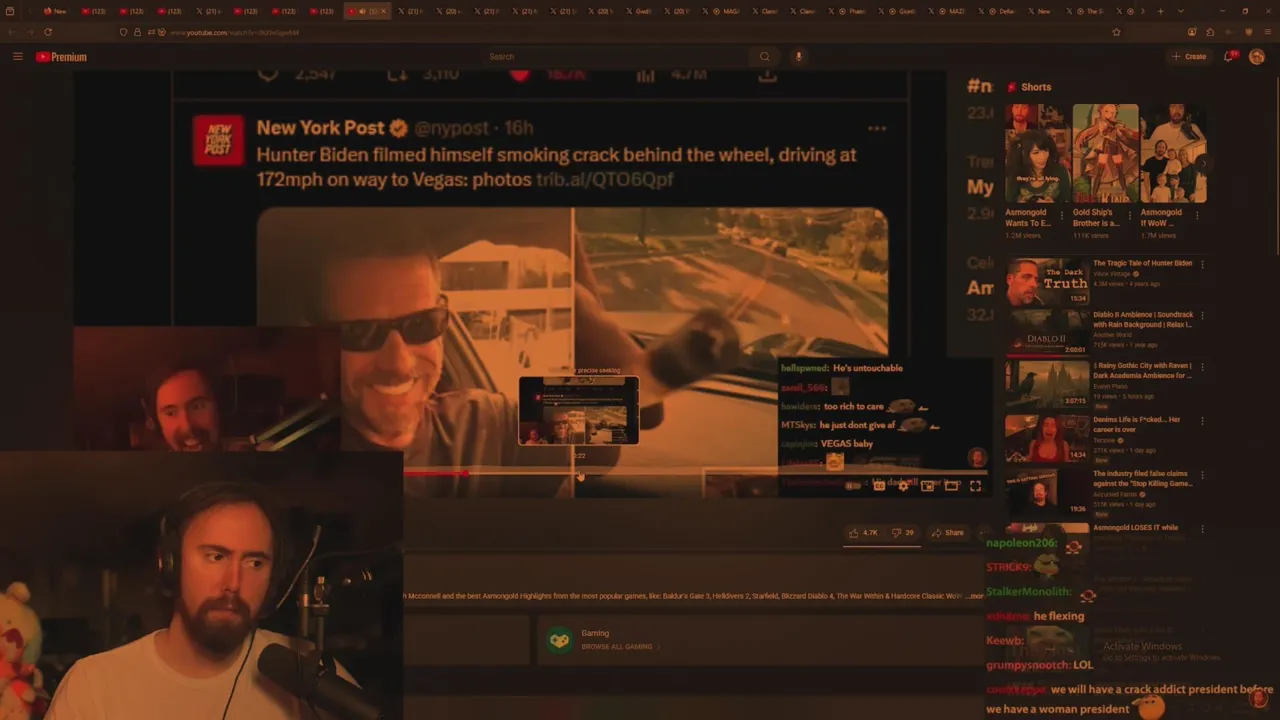
Task: Open options for 'The Tragic Tale of Hunter Biden'
Action: [x=1202, y=264]
